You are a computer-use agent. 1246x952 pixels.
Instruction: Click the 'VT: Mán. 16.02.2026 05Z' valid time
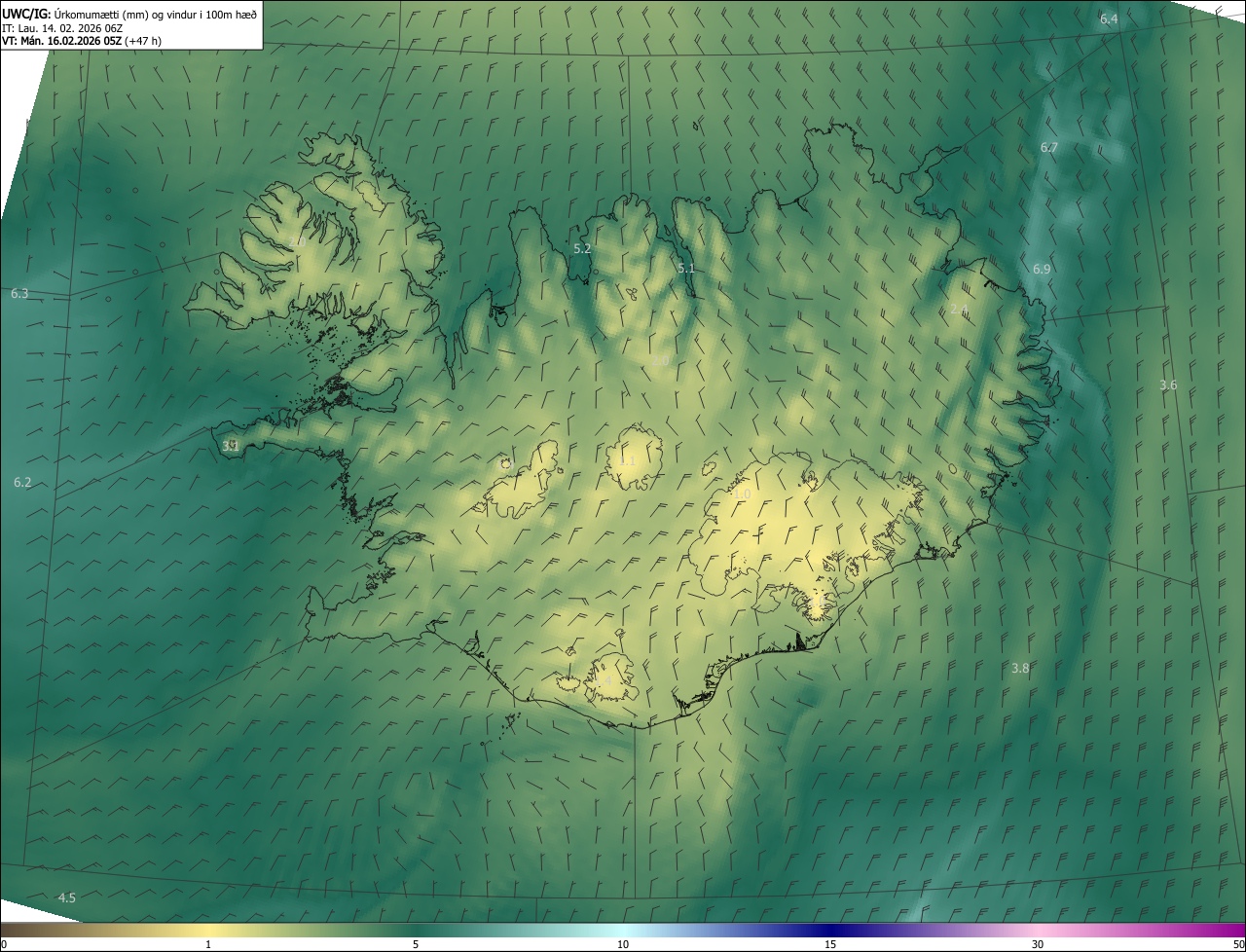coord(61,41)
